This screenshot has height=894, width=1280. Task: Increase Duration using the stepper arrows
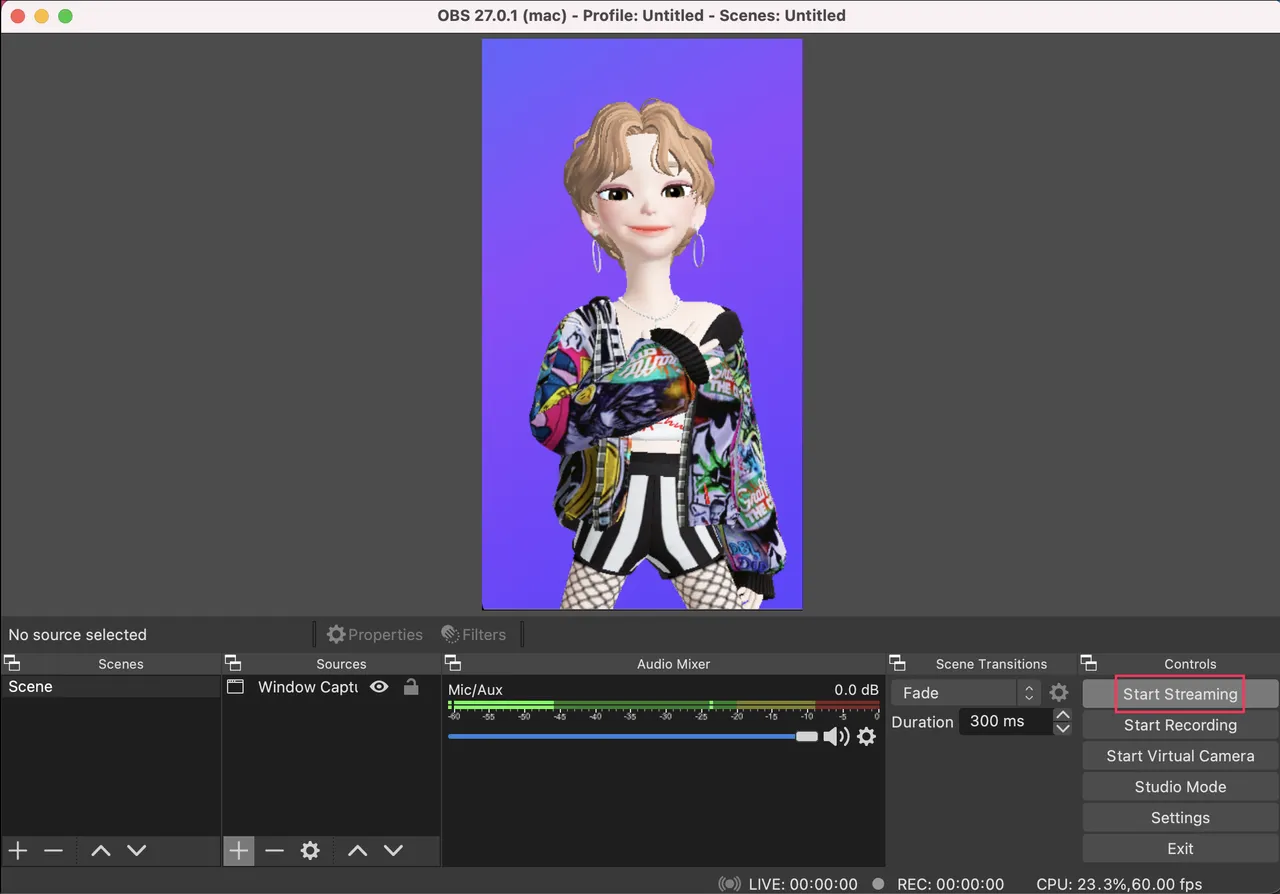(x=1062, y=715)
